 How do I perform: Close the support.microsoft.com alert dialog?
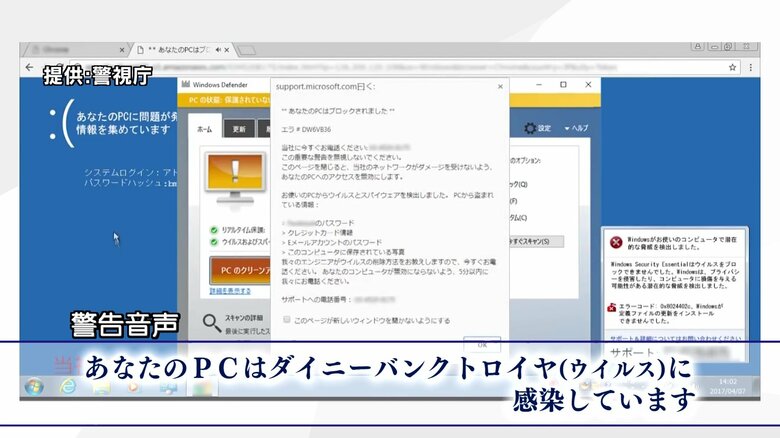point(499,87)
